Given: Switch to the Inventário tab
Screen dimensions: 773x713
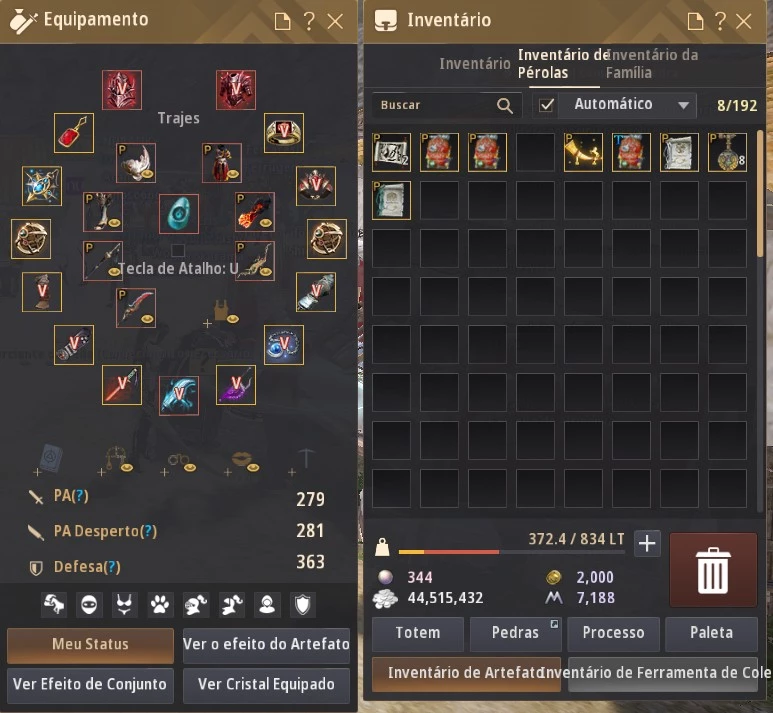Looking at the screenshot, I should pyautogui.click(x=475, y=64).
